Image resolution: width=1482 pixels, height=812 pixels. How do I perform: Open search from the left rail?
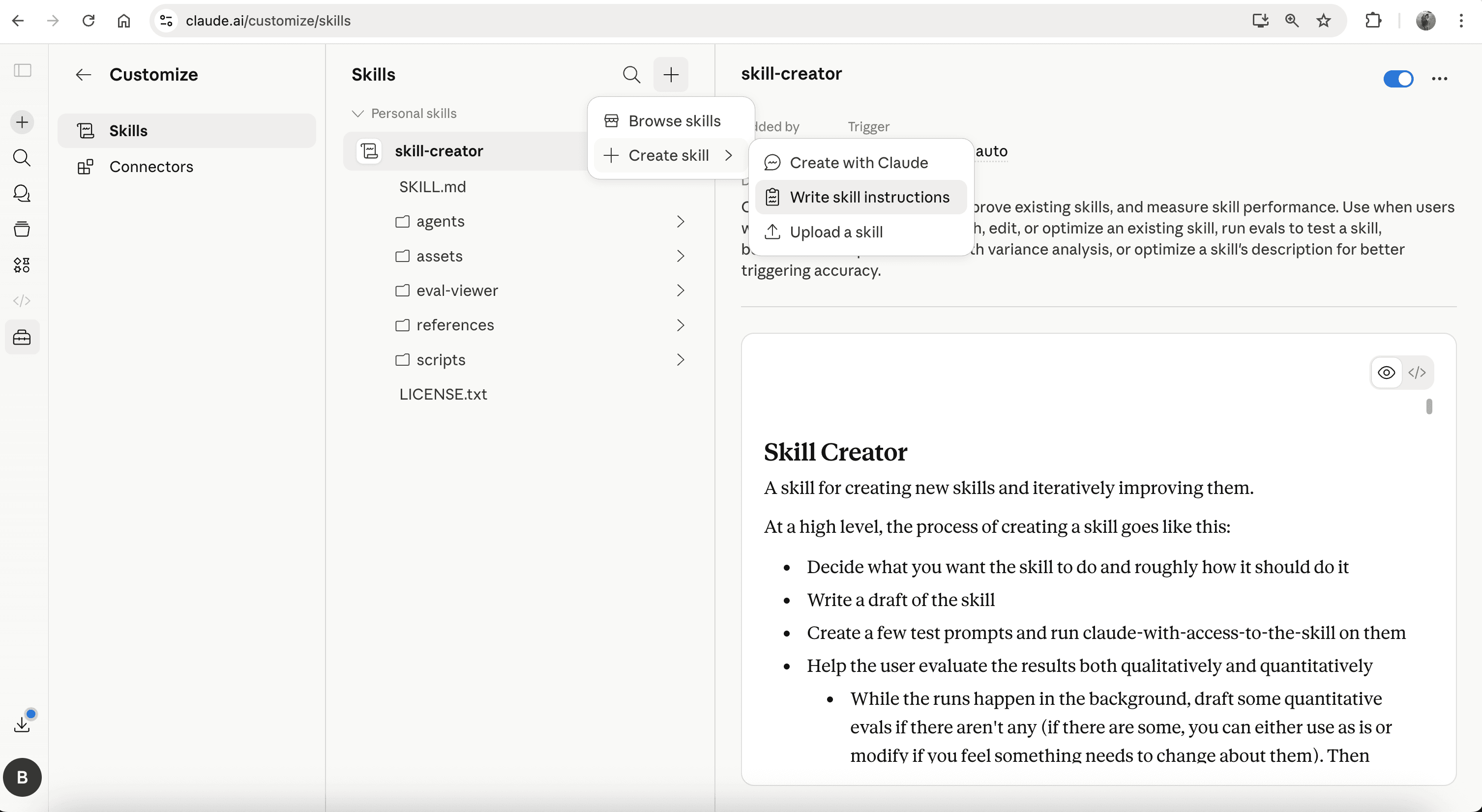coord(22,158)
